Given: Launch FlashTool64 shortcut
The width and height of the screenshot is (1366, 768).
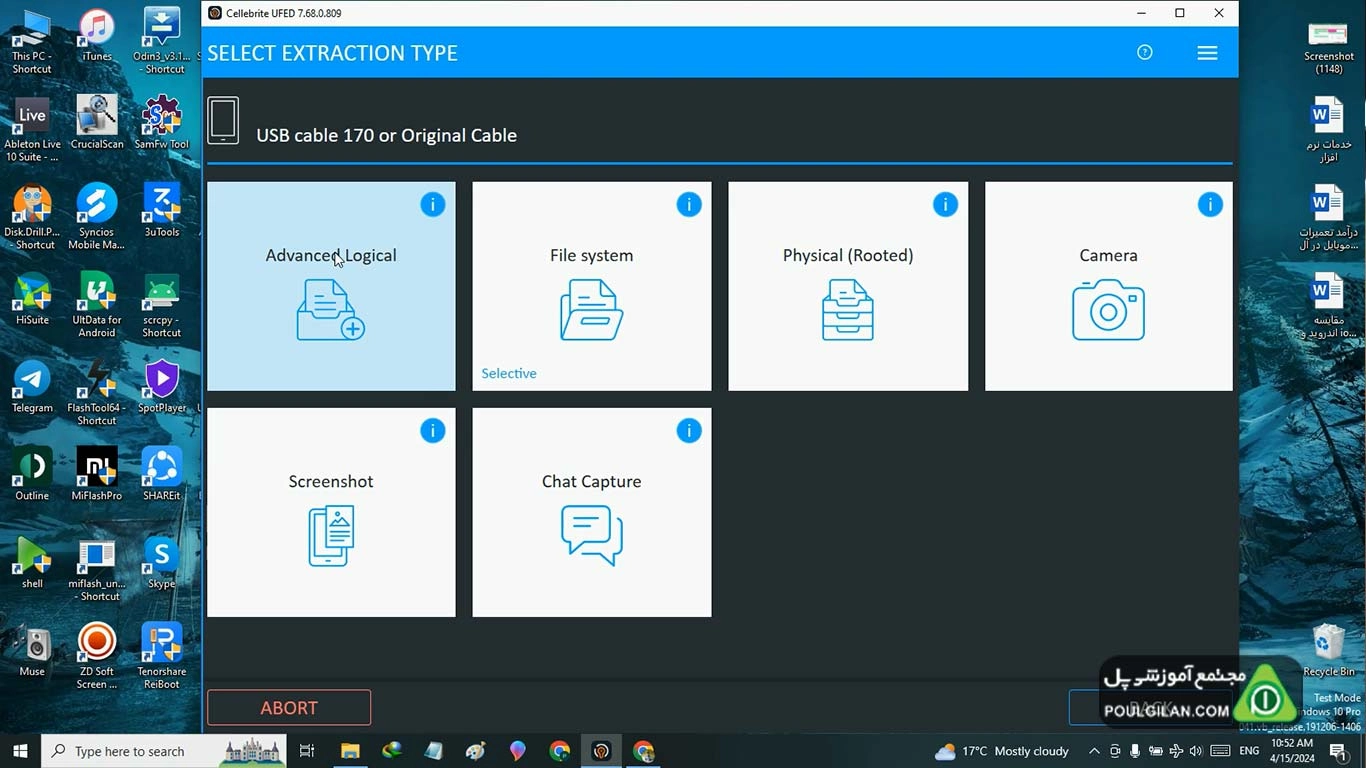Looking at the screenshot, I should [x=97, y=393].
